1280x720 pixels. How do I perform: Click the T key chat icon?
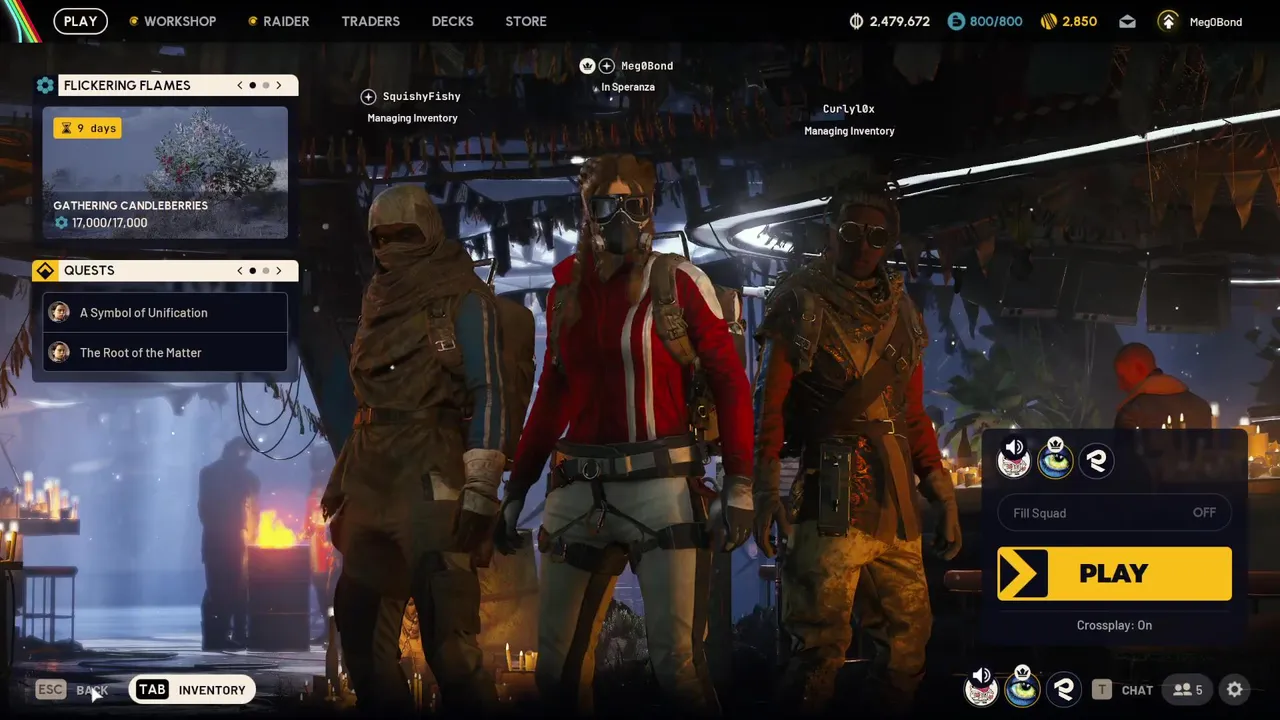point(1101,689)
